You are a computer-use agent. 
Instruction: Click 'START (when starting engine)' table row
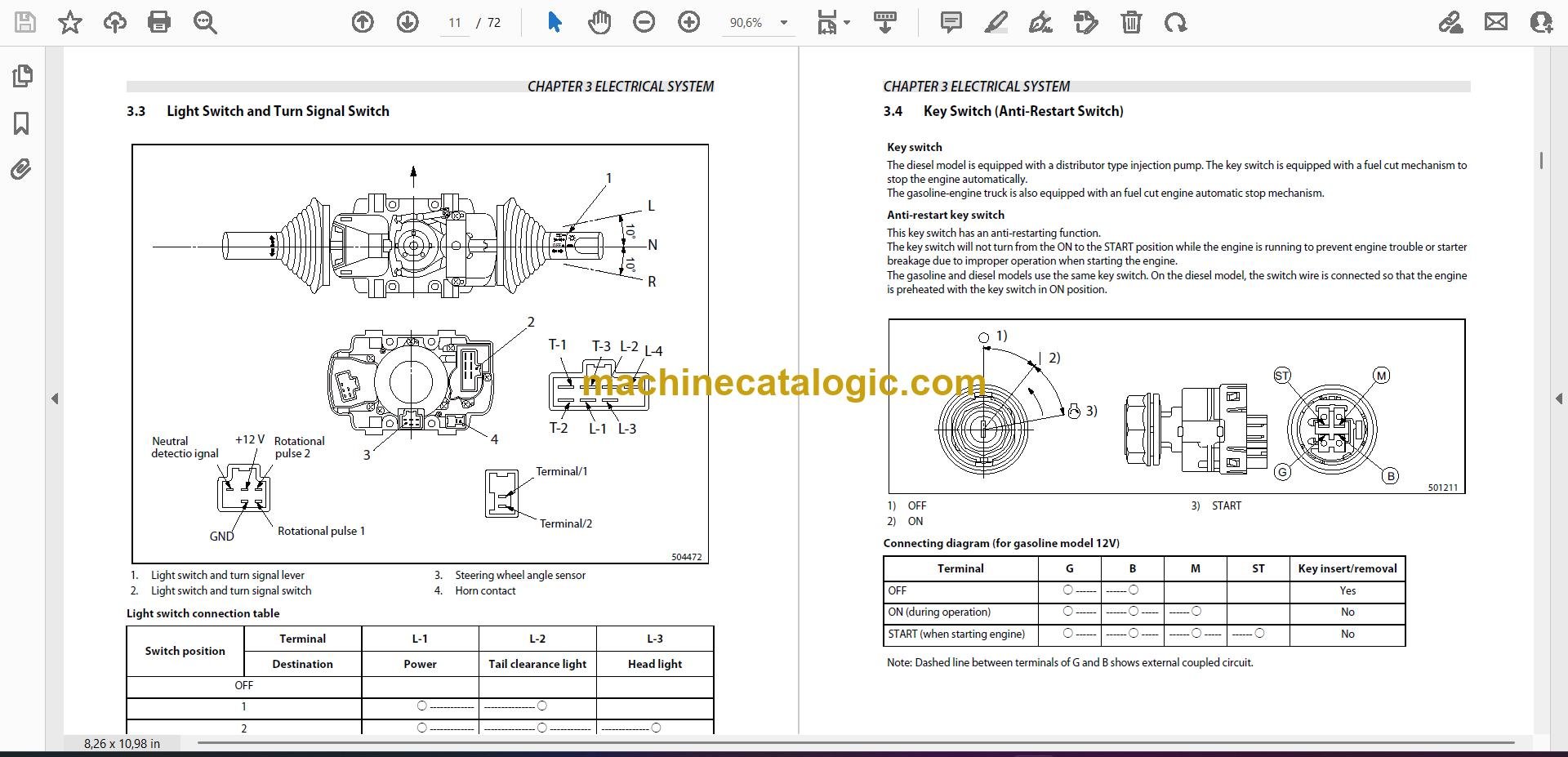(x=1144, y=635)
